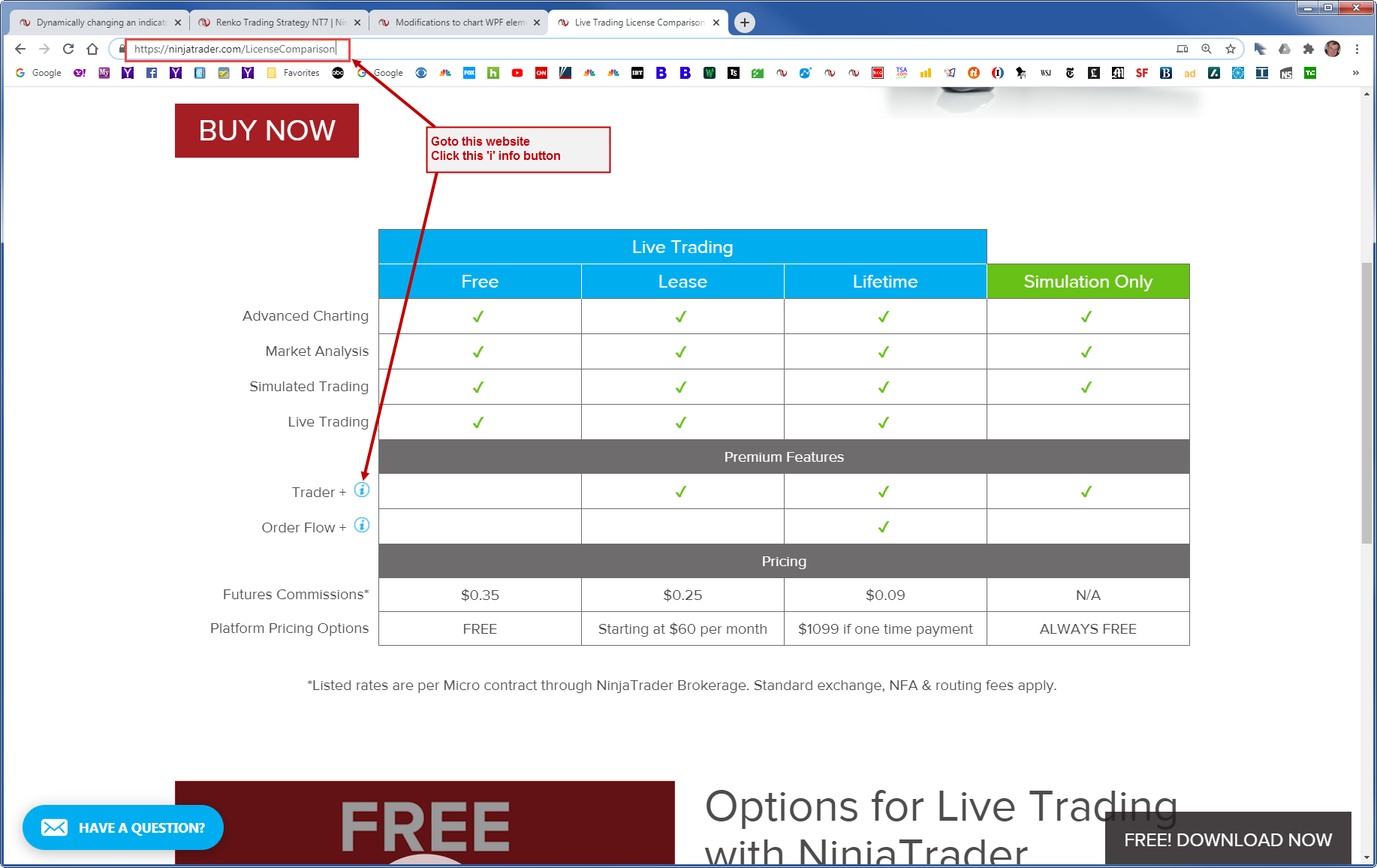Image resolution: width=1377 pixels, height=868 pixels.
Task: Open the CNN bookmark
Action: pyautogui.click(x=541, y=73)
